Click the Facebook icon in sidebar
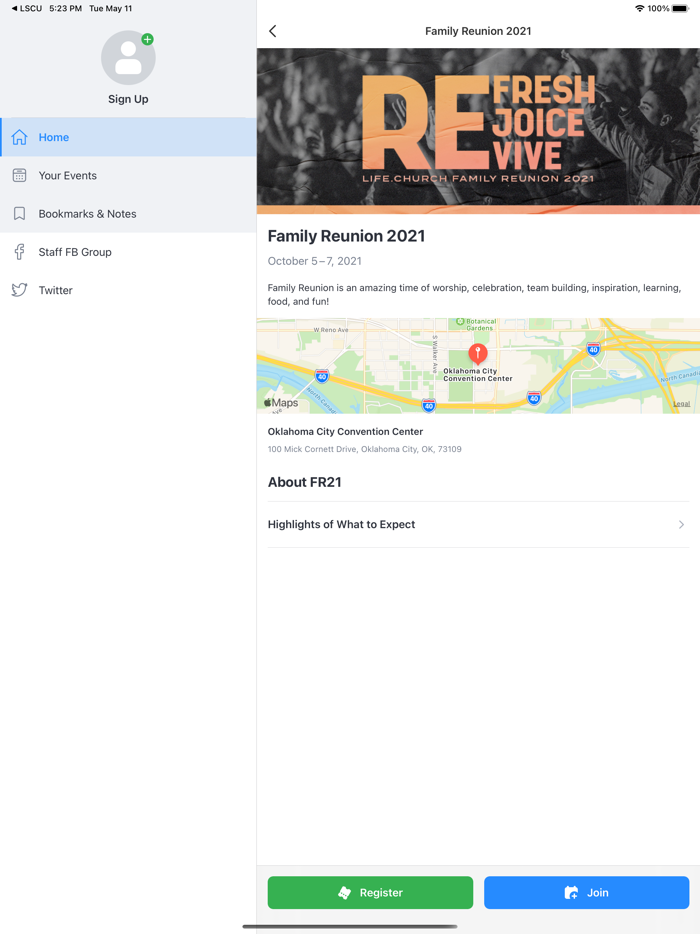Screen dimensions: 700x934 pos(20,252)
